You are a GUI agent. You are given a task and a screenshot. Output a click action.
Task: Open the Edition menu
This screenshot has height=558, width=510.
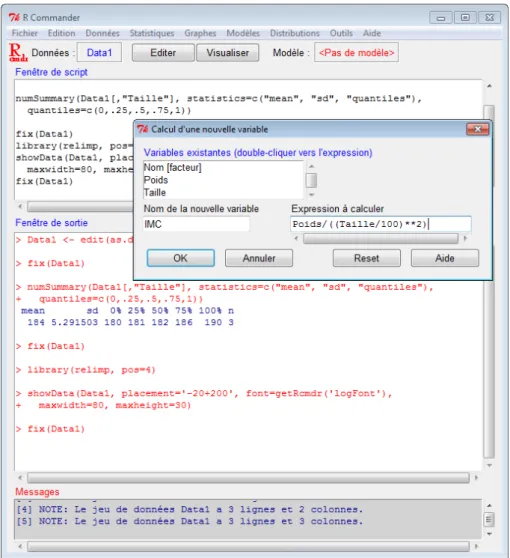coord(62,33)
